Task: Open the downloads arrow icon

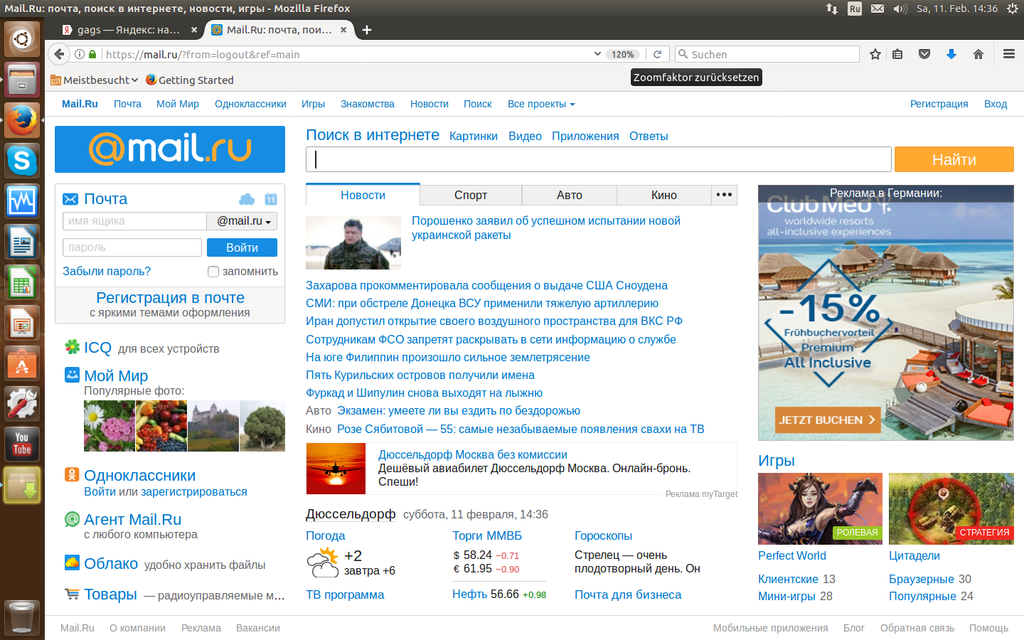Action: point(951,54)
